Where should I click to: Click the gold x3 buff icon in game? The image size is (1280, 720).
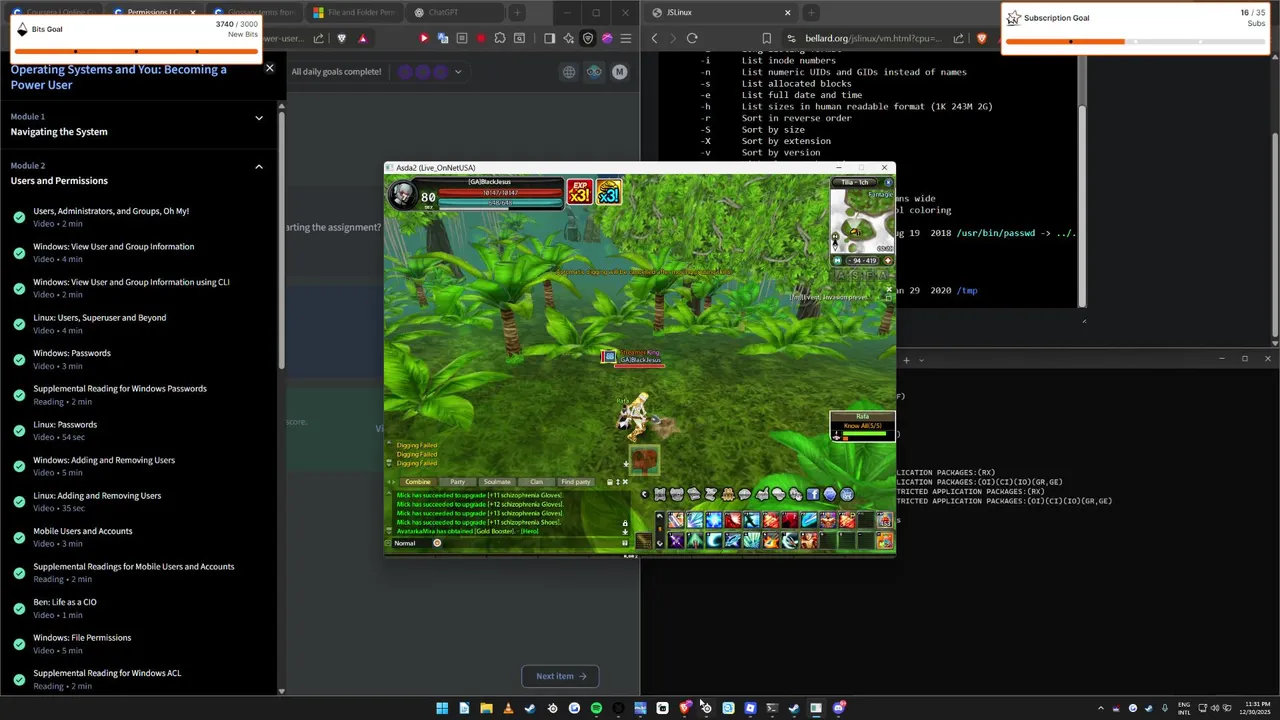609,193
